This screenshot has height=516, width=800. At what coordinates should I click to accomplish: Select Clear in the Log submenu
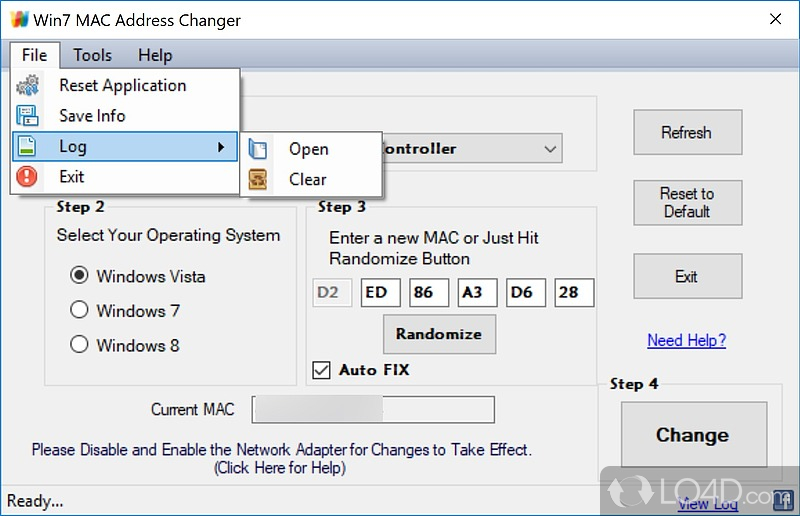click(x=311, y=180)
